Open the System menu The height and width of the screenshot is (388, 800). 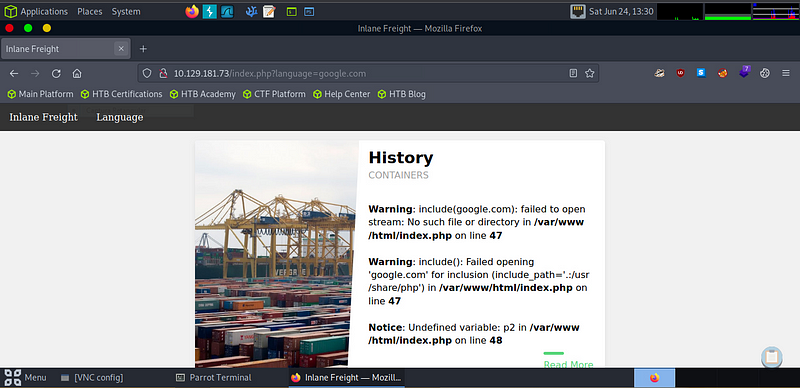(126, 11)
